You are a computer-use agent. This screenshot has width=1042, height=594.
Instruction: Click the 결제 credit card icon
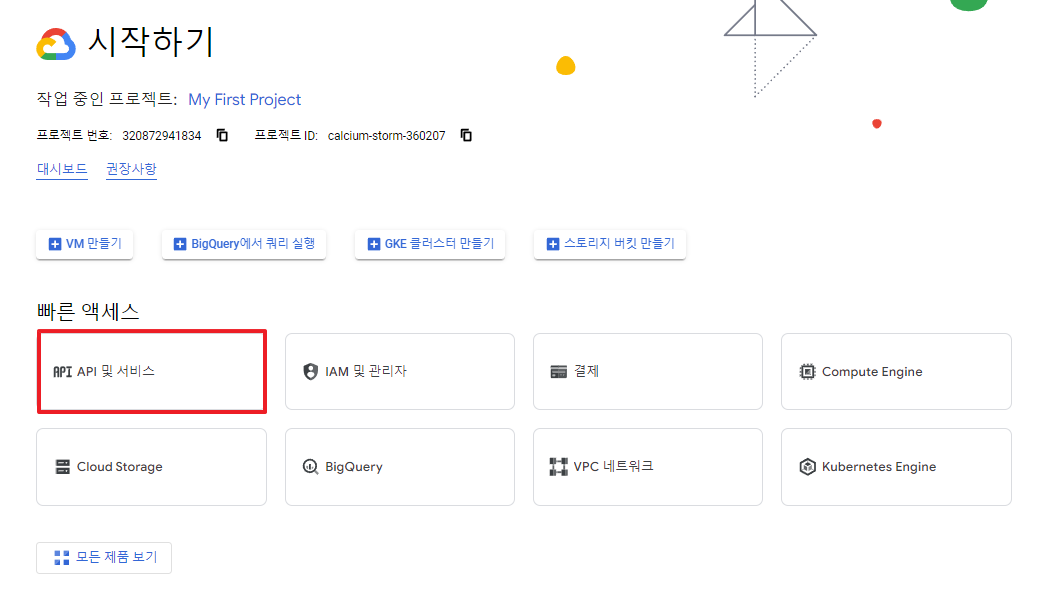tap(559, 371)
